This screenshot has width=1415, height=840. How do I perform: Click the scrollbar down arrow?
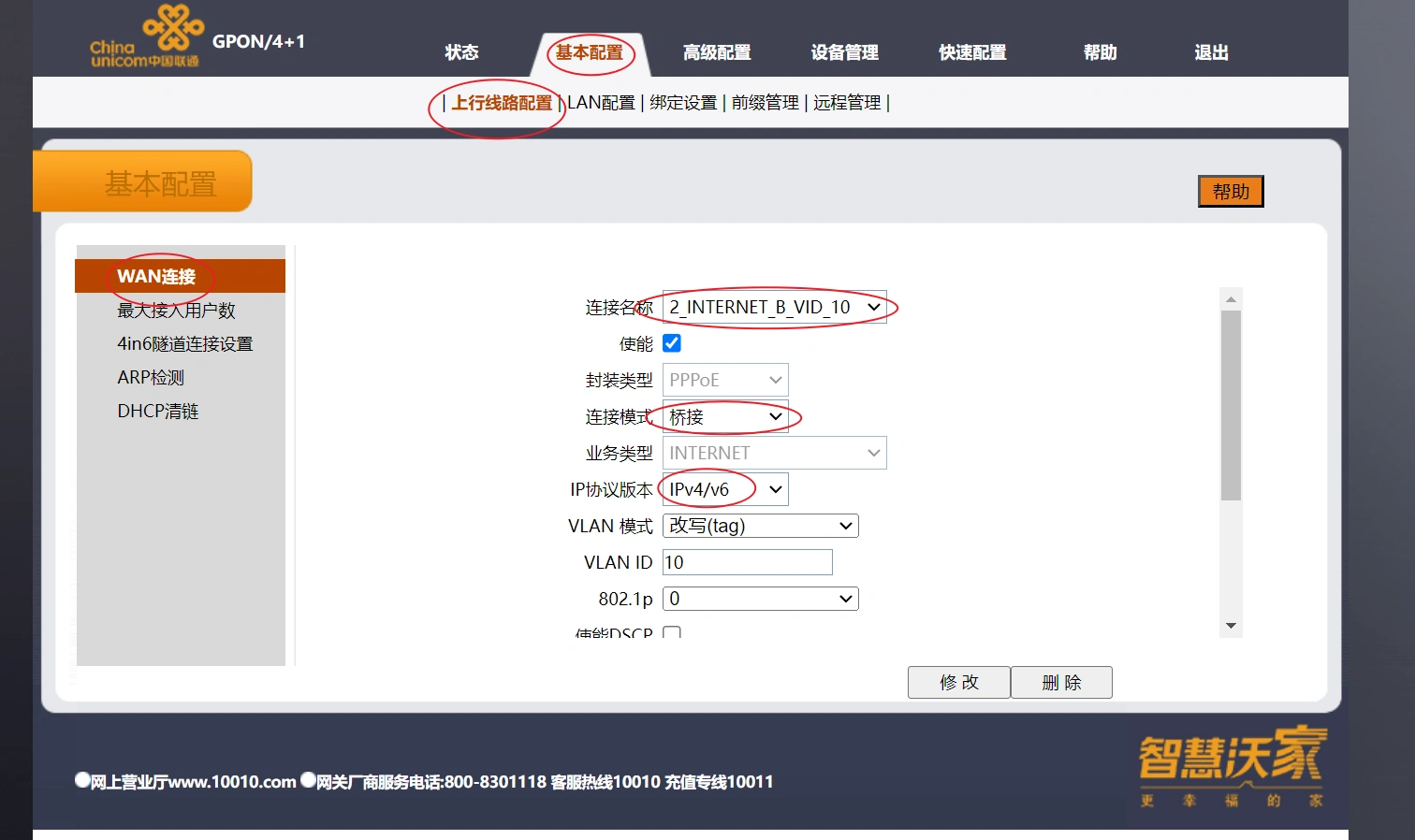tap(1231, 626)
